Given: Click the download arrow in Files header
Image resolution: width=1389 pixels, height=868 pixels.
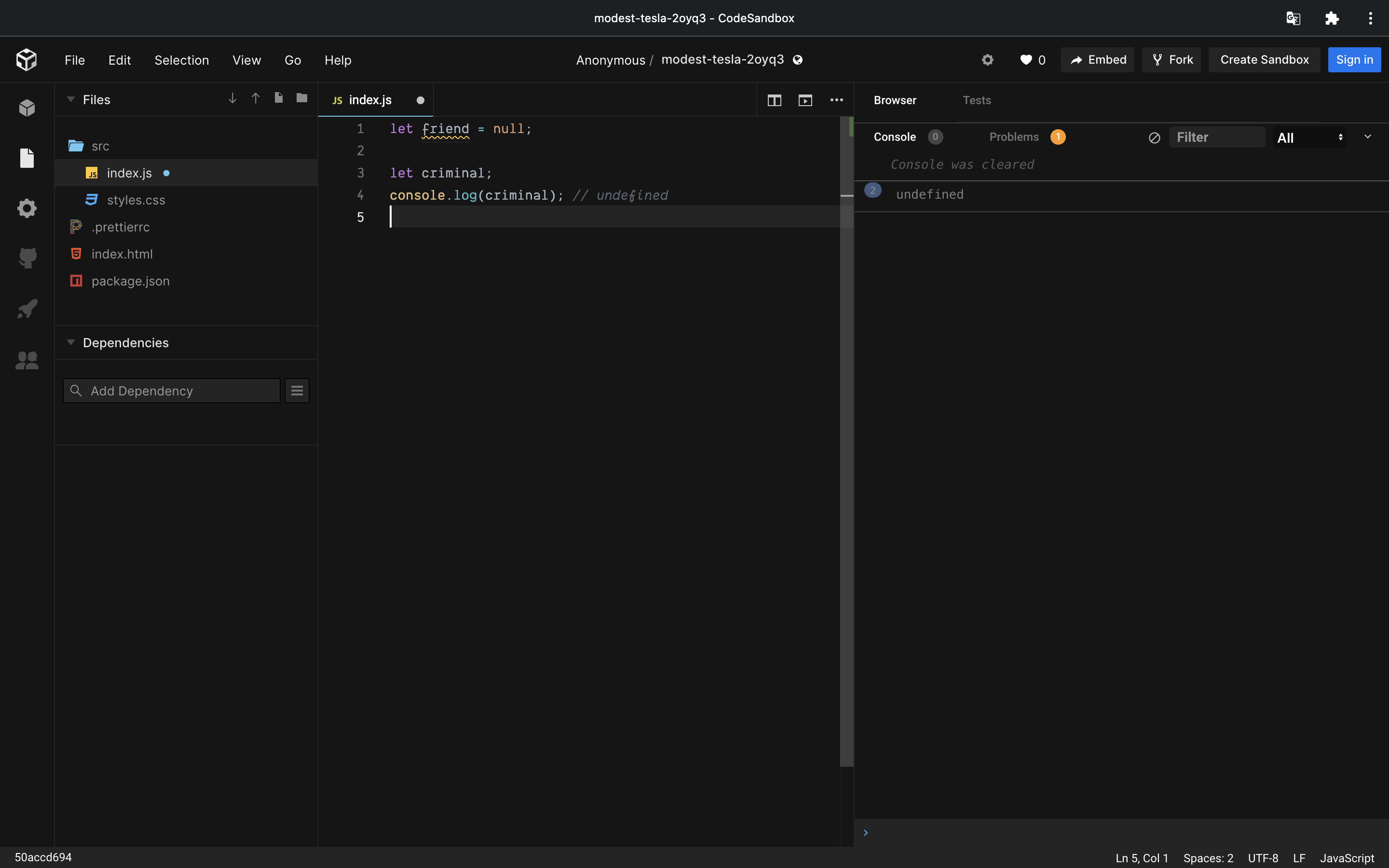Looking at the screenshot, I should click(x=232, y=99).
